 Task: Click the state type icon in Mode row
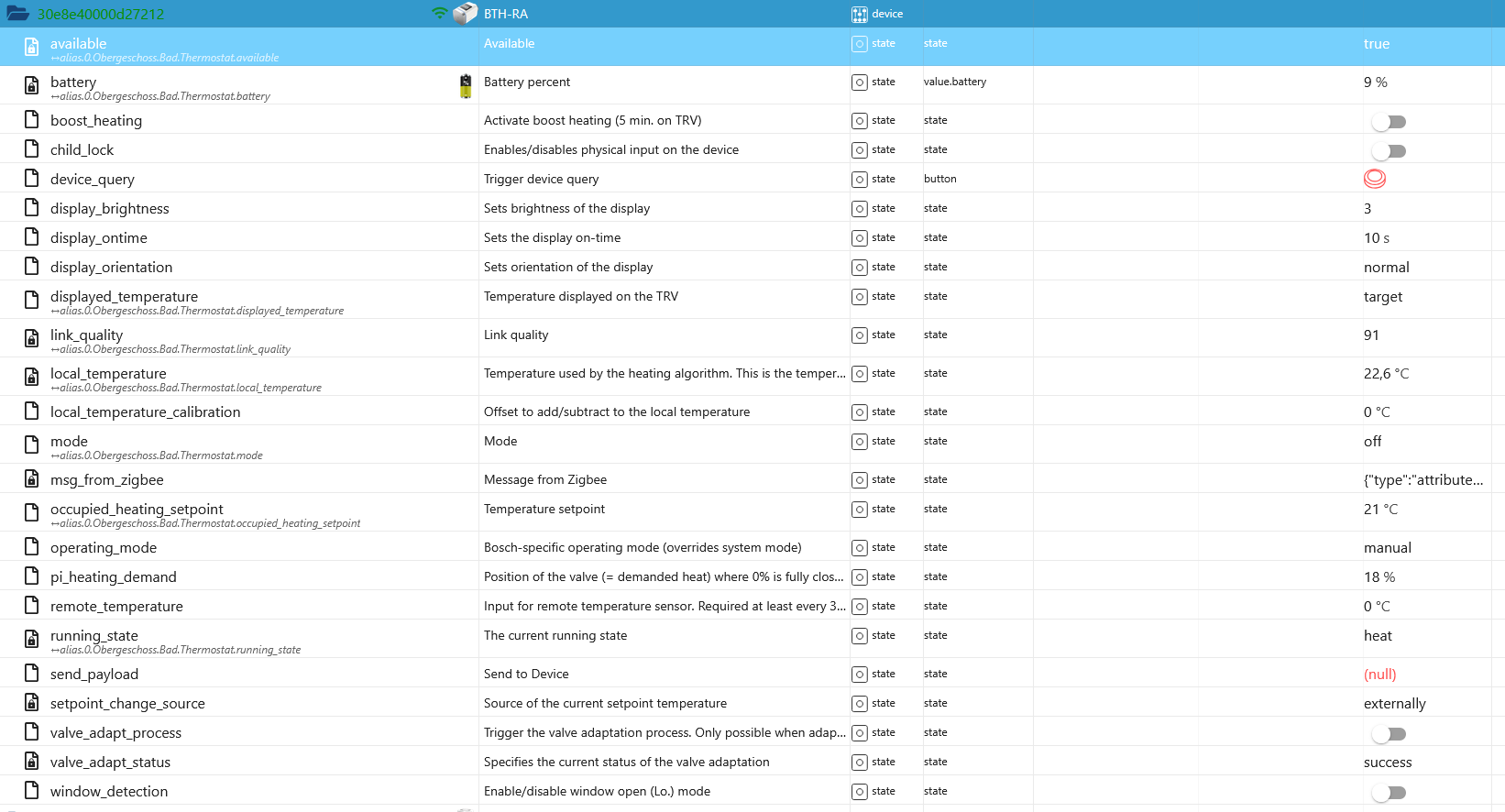point(859,442)
